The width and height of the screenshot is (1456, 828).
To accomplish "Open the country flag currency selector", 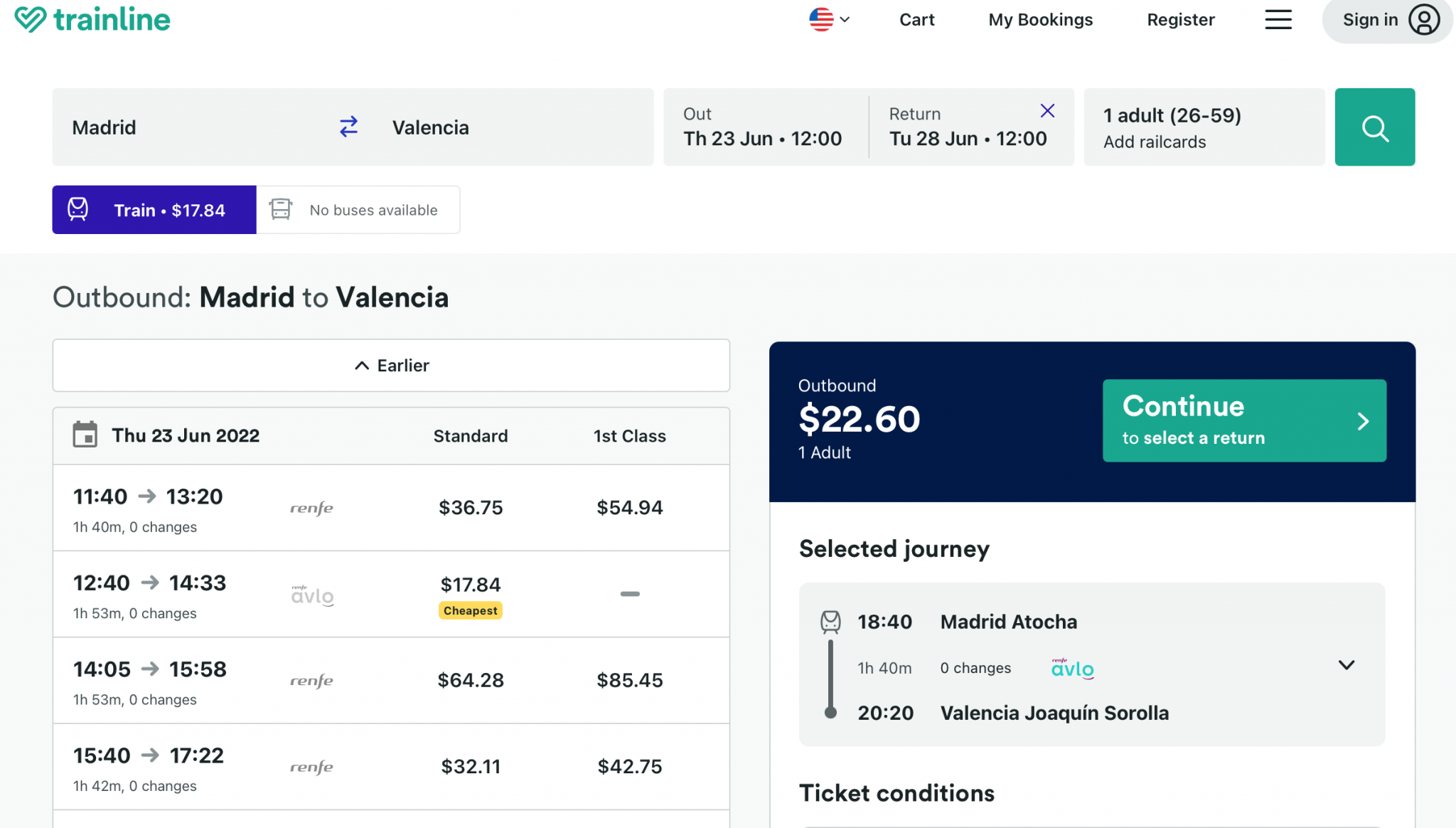I will [x=829, y=20].
